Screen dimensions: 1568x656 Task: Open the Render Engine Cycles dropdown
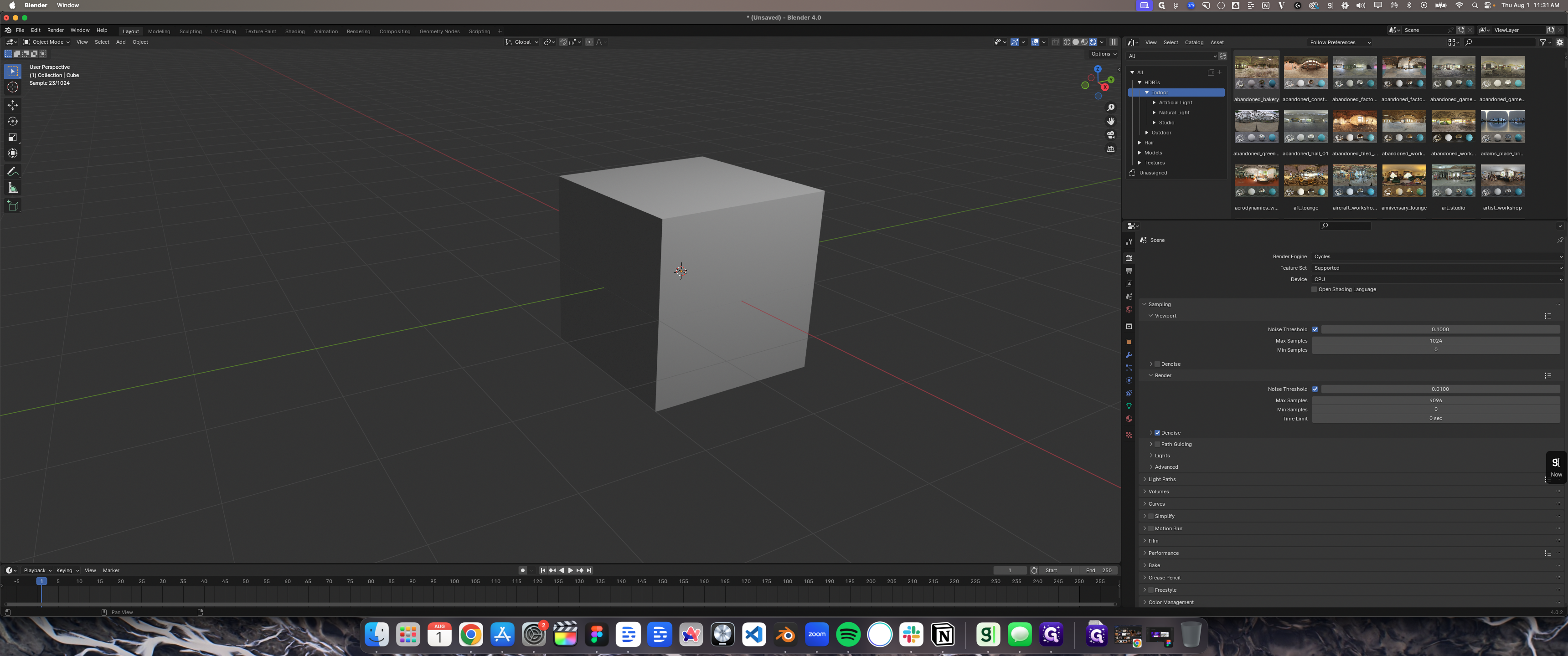click(x=1438, y=257)
